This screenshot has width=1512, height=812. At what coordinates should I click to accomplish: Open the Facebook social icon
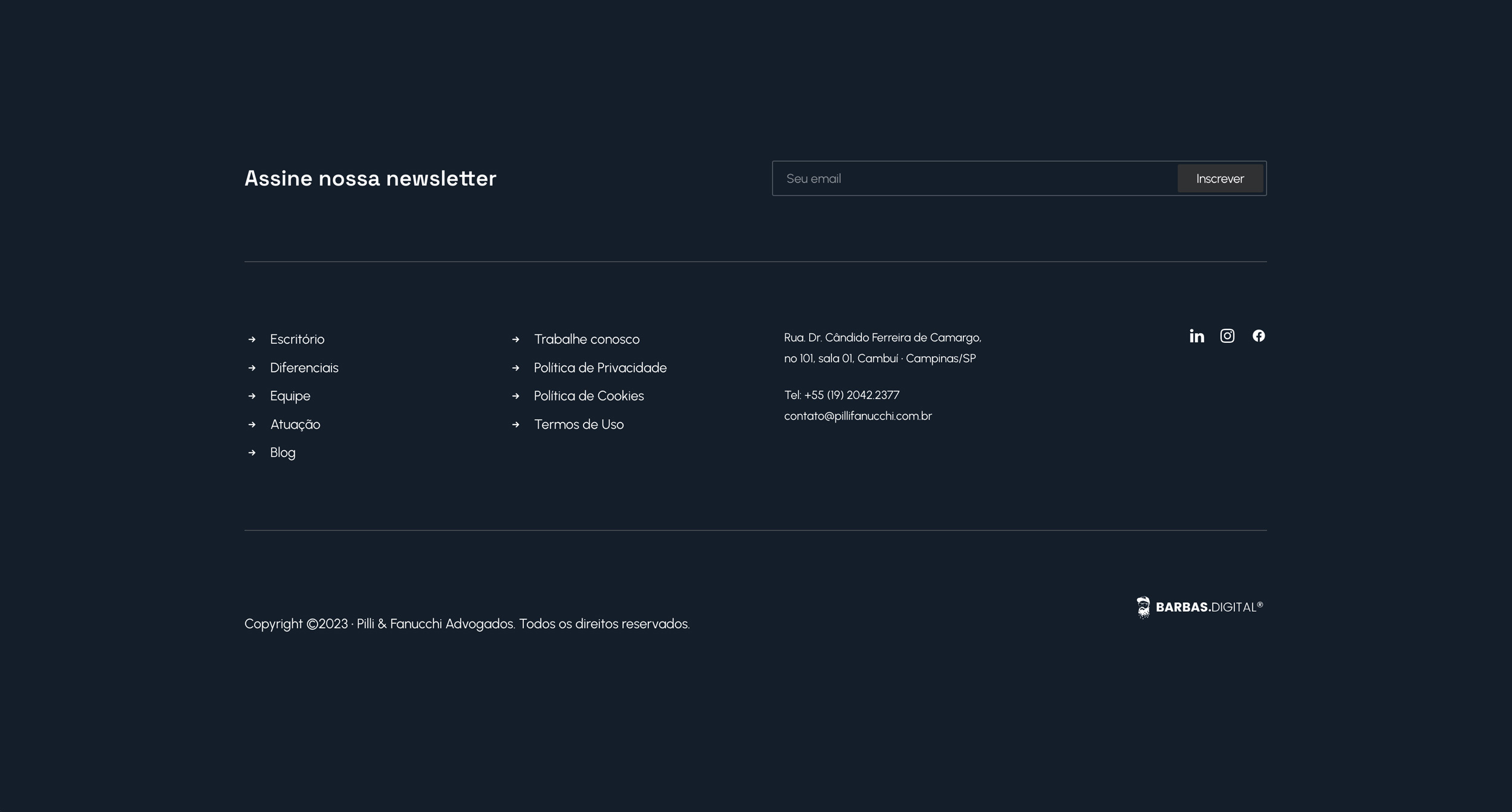coord(1259,336)
